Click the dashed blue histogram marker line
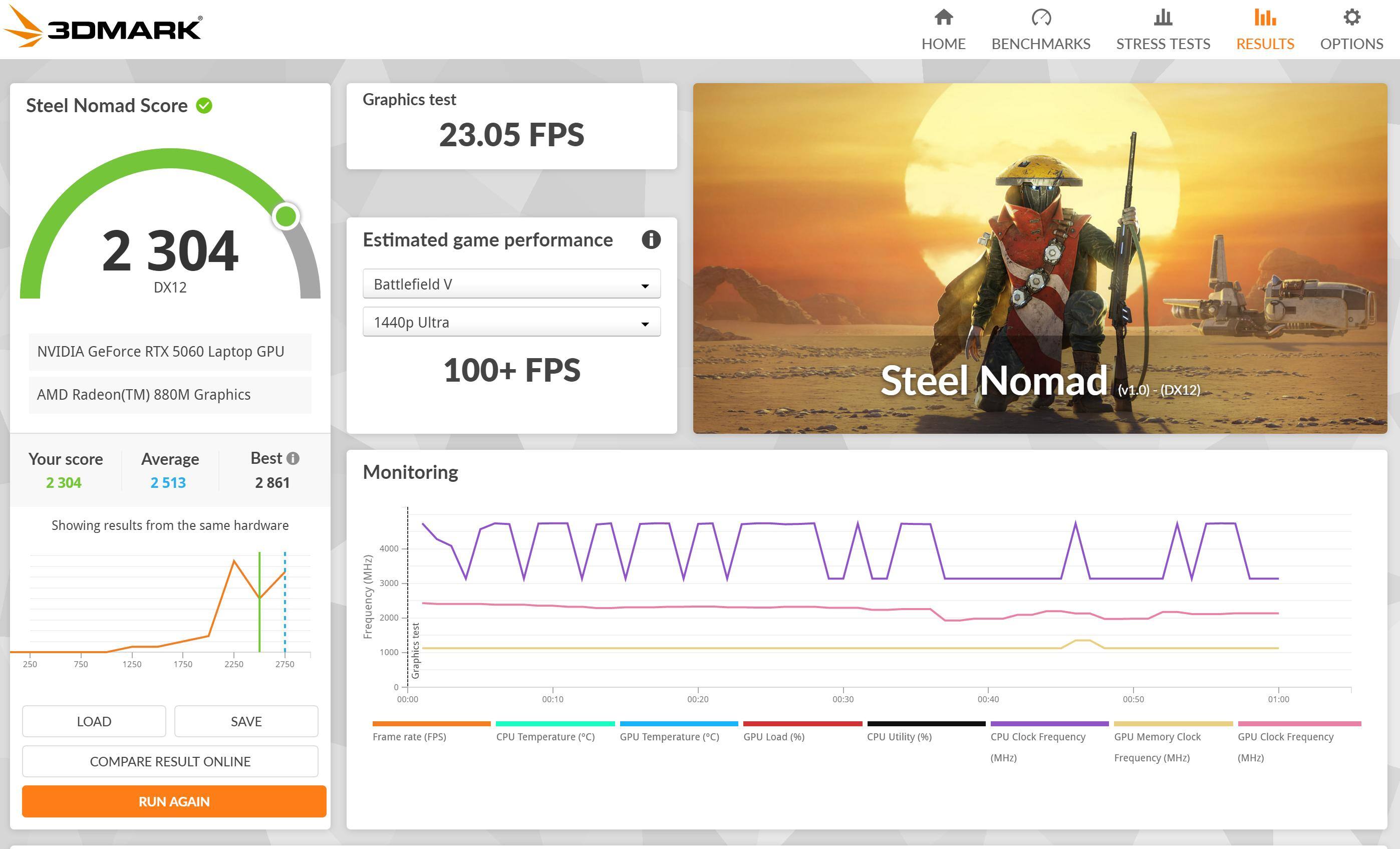The height and width of the screenshot is (849, 1400). click(x=285, y=602)
